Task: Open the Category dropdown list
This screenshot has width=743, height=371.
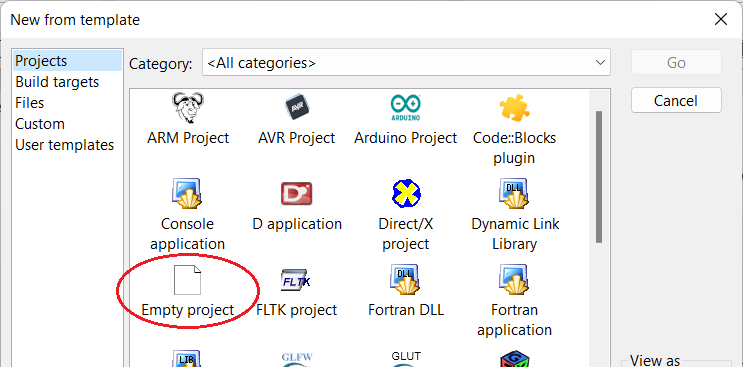Action: (x=406, y=62)
